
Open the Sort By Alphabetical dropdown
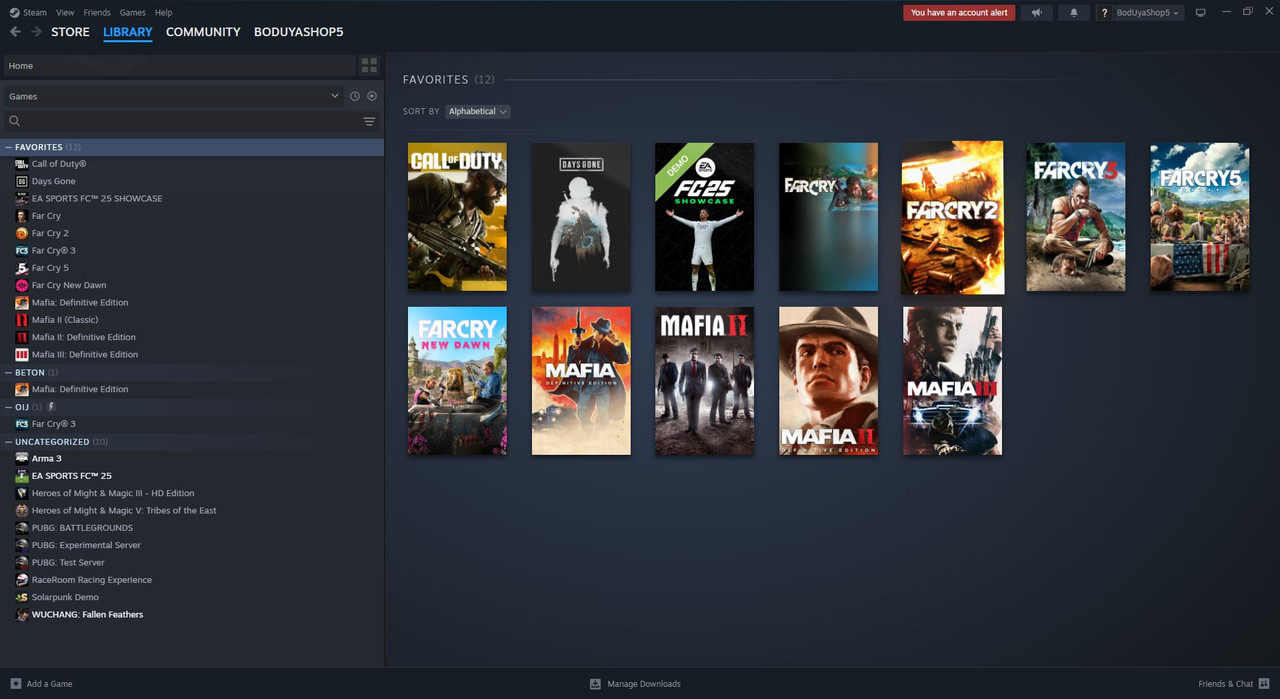477,111
